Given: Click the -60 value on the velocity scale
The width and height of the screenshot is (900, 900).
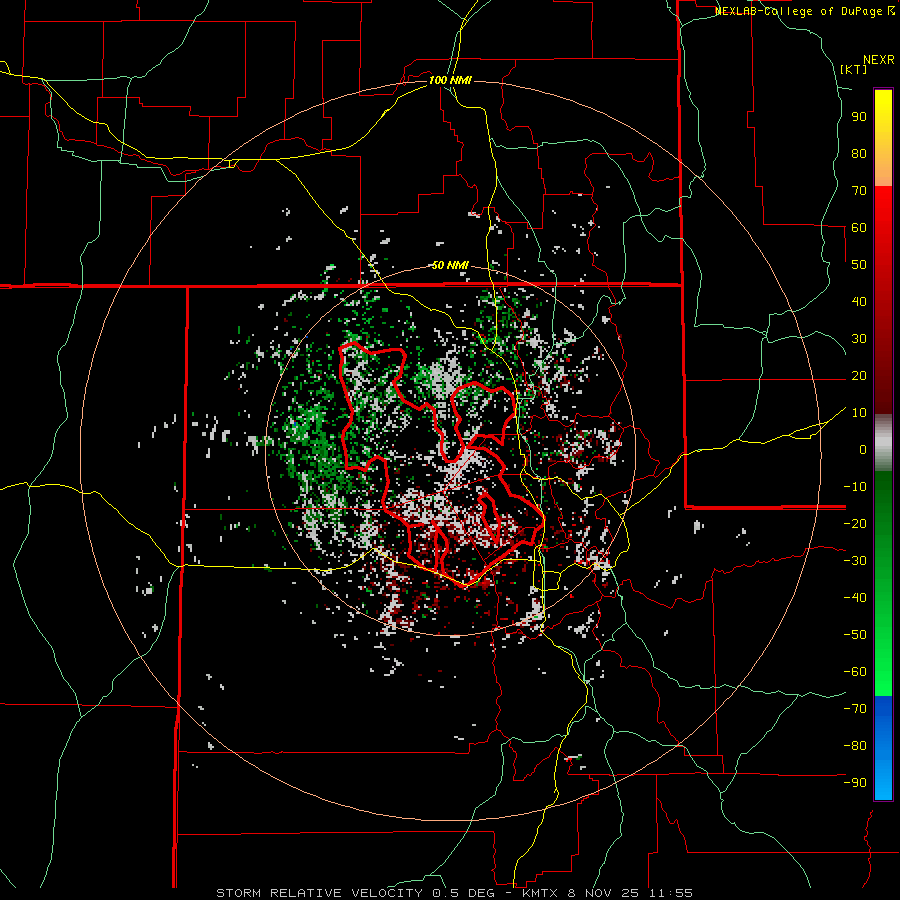Looking at the screenshot, I should pos(855,672).
